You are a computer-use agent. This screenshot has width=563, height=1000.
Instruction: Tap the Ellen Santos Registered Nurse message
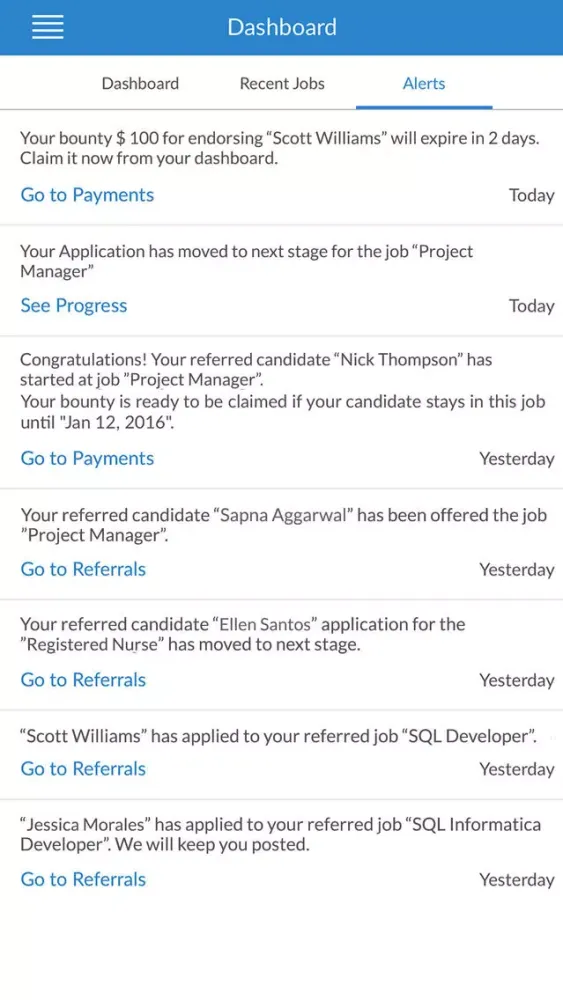(243, 635)
